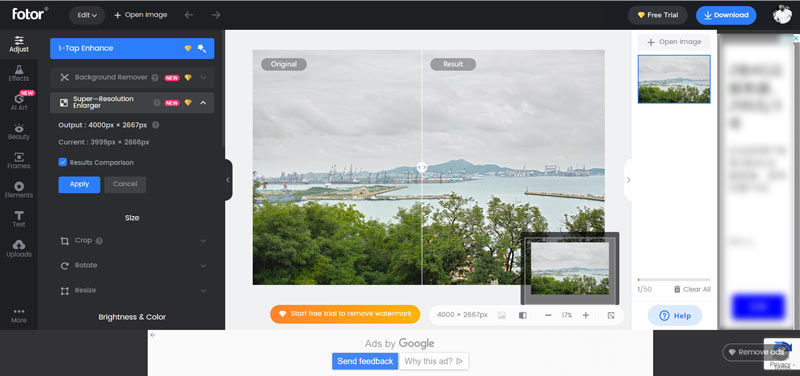This screenshot has height=376, width=800.
Task: Open the More menu in sidebar
Action: [19, 315]
